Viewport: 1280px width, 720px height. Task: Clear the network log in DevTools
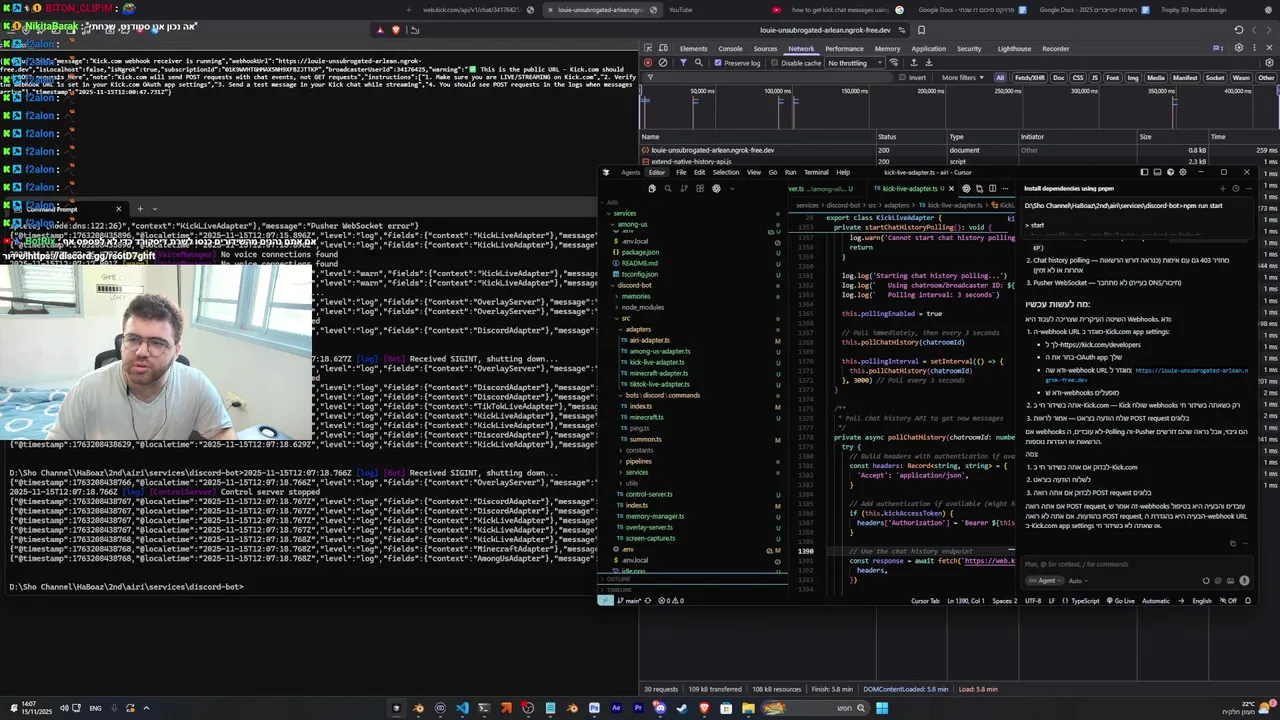(663, 62)
